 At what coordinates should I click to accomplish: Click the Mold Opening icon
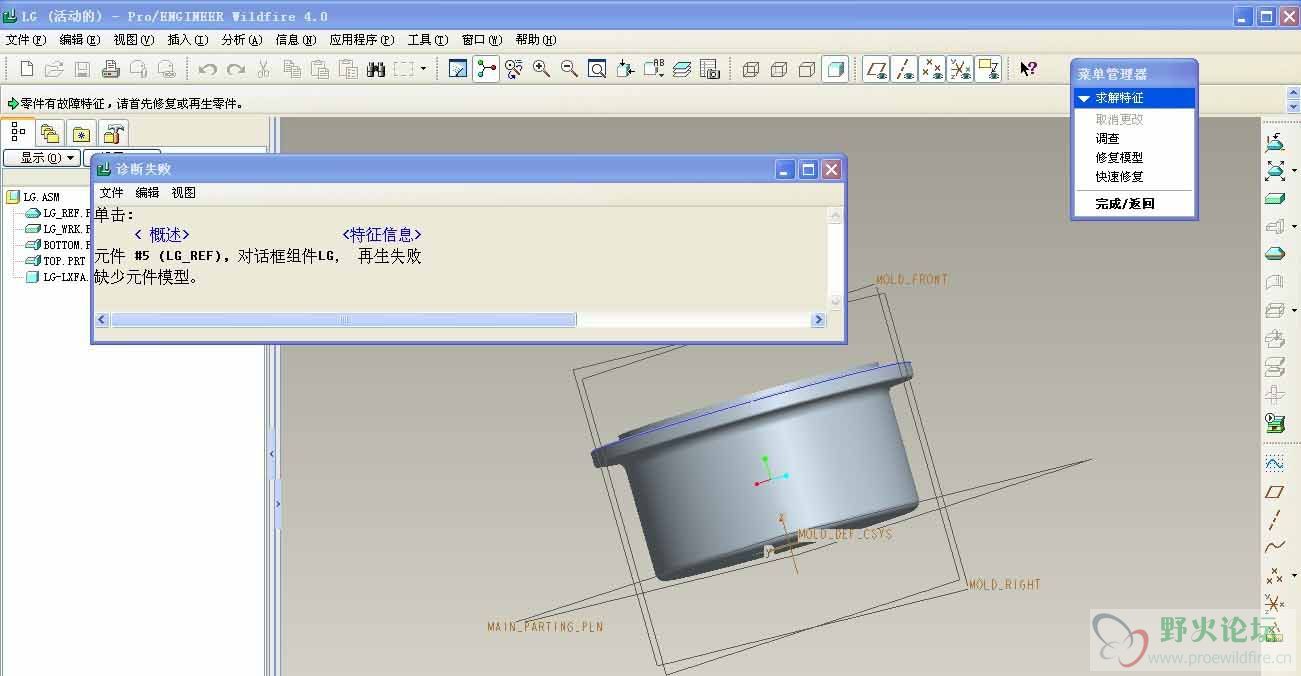point(1274,366)
